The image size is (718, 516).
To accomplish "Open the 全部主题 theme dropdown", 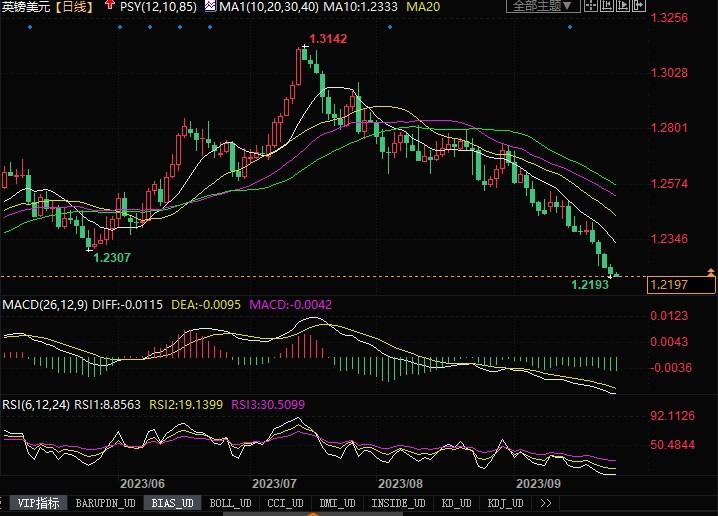I will click(538, 6).
